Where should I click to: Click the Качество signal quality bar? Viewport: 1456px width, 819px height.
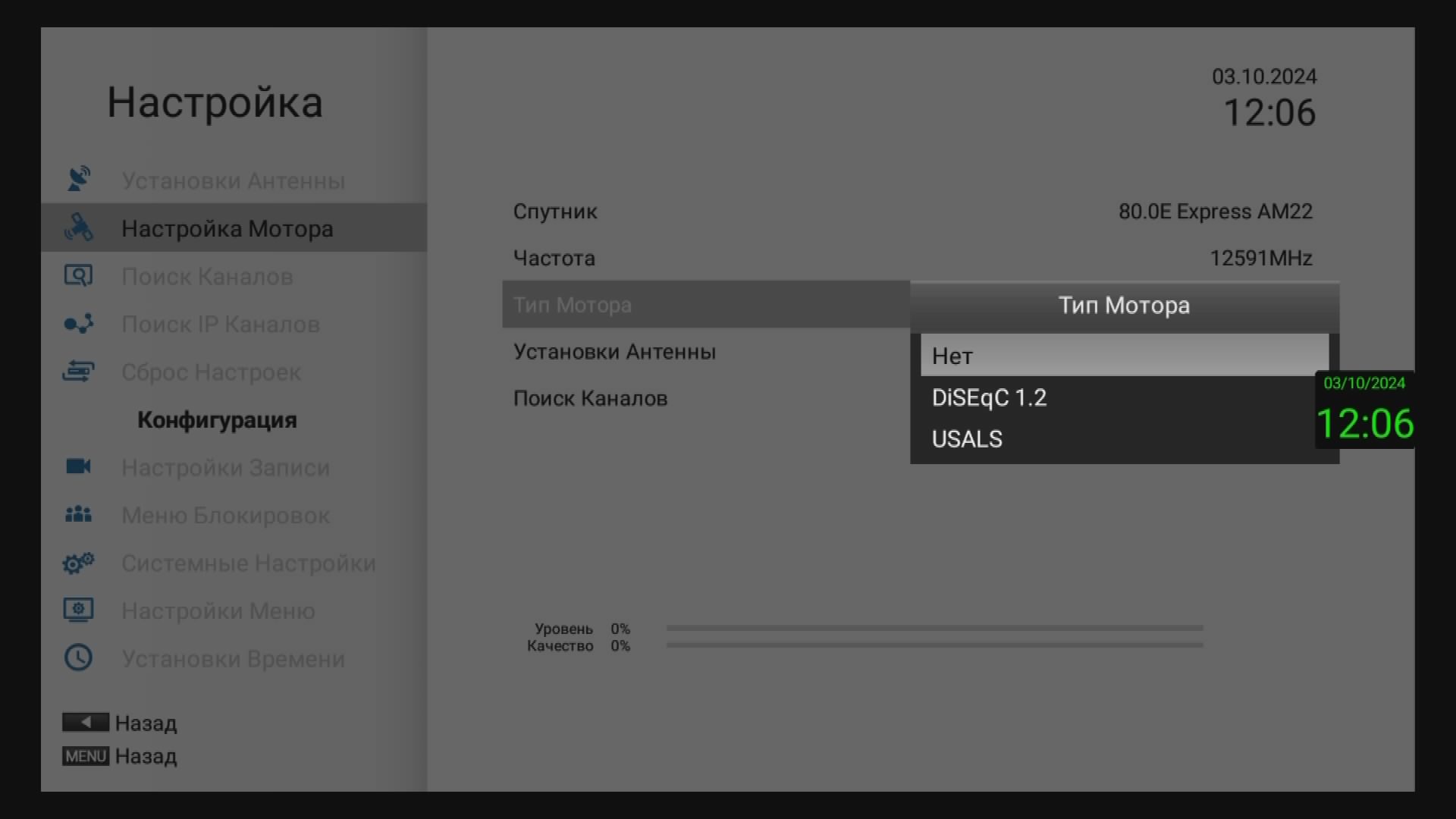point(934,645)
